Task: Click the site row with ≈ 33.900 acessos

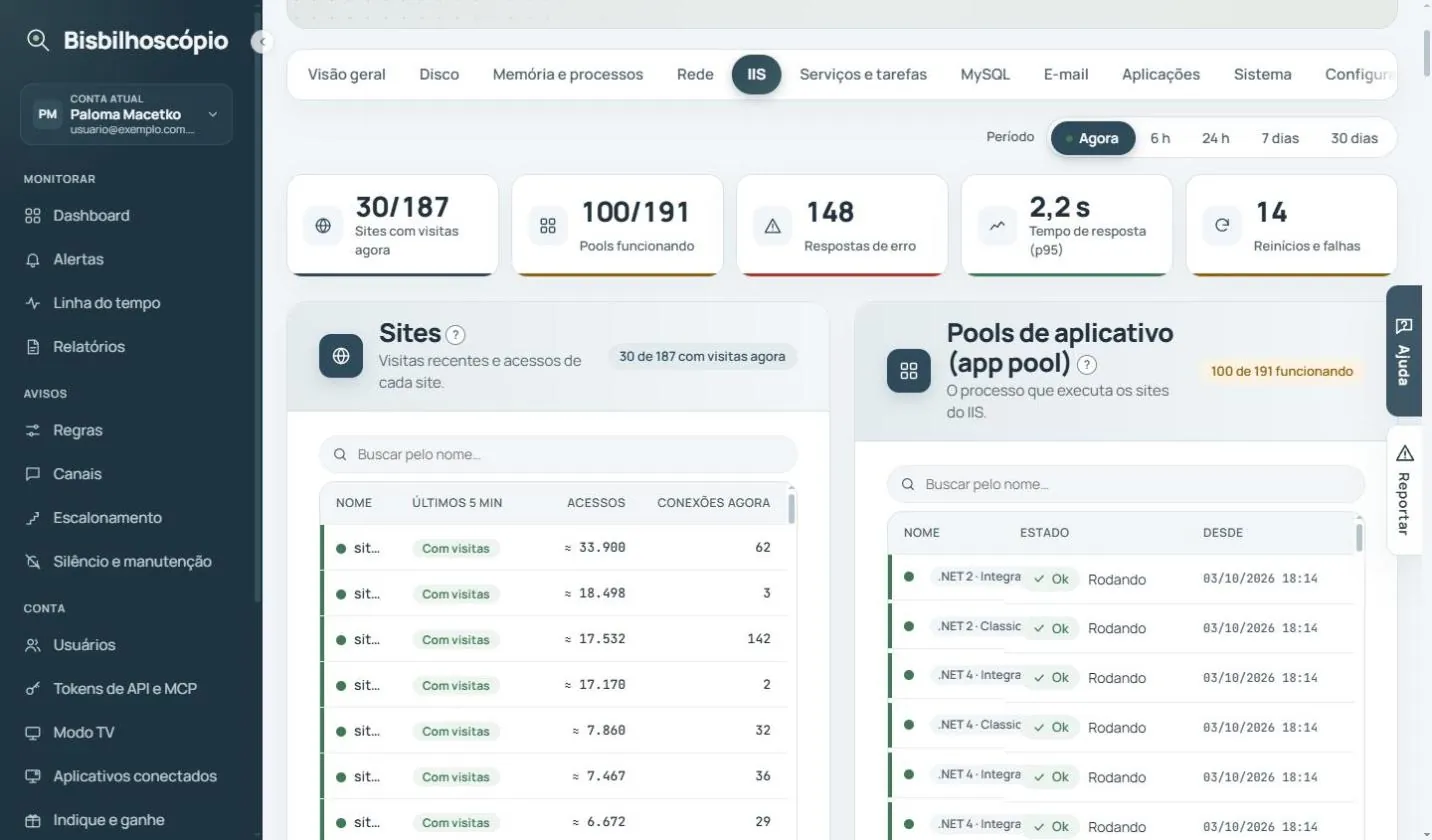Action: pyautogui.click(x=555, y=548)
